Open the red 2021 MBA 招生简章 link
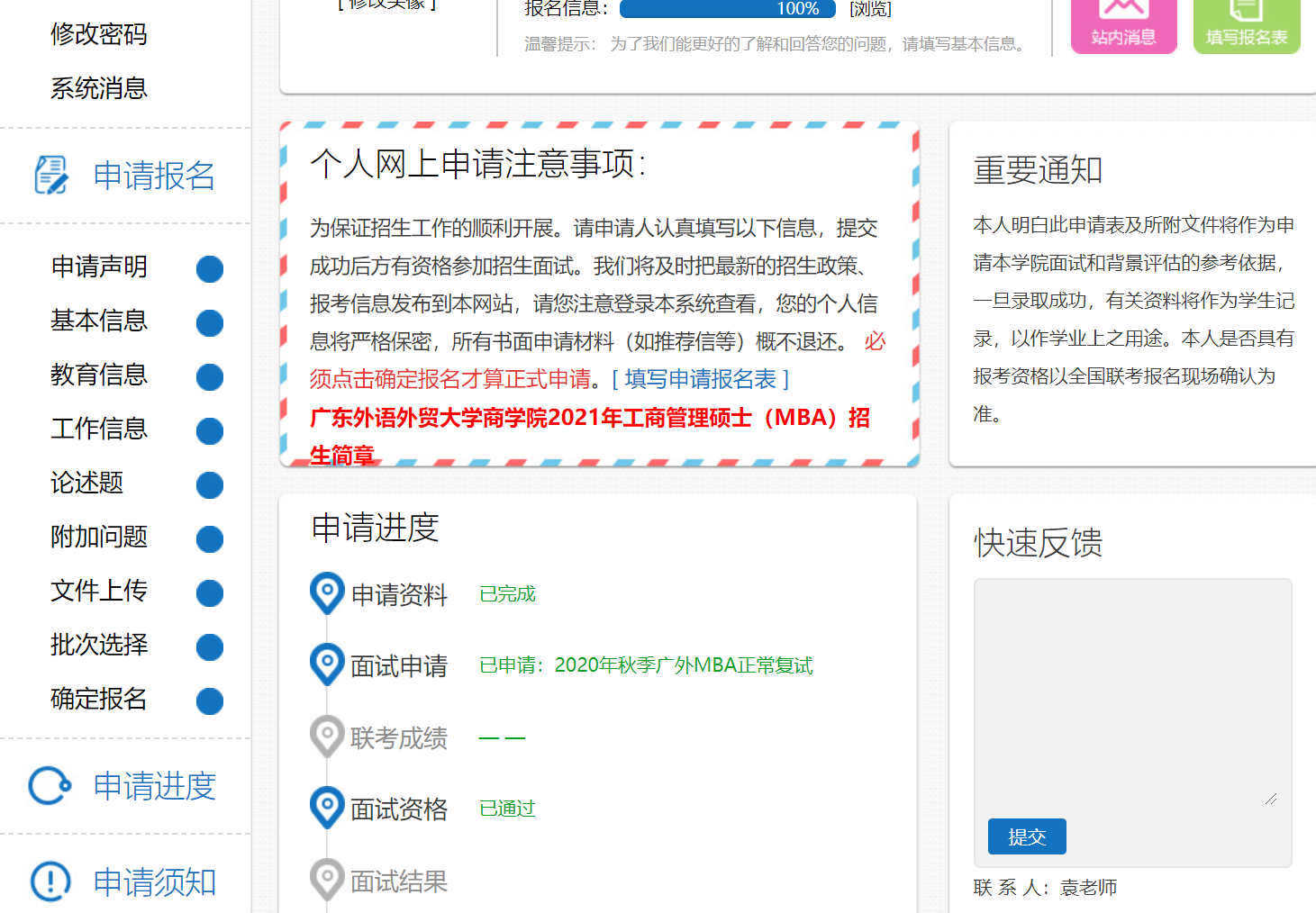 pyautogui.click(x=589, y=419)
